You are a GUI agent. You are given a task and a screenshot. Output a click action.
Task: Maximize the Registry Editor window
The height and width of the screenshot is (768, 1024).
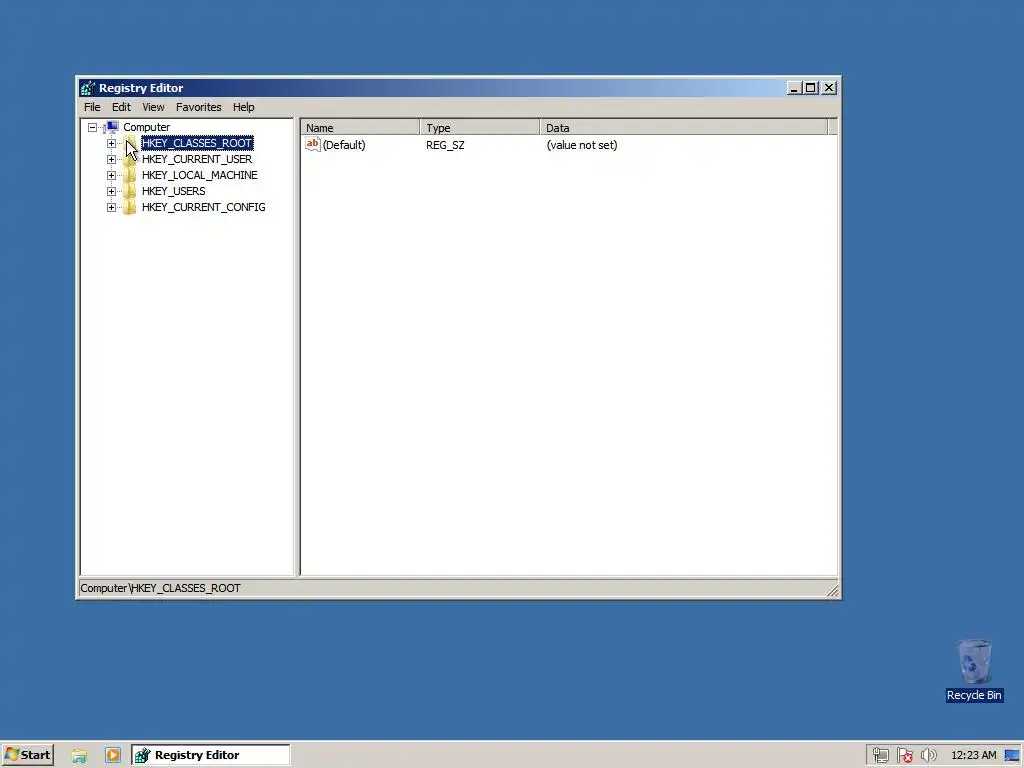[x=810, y=88]
